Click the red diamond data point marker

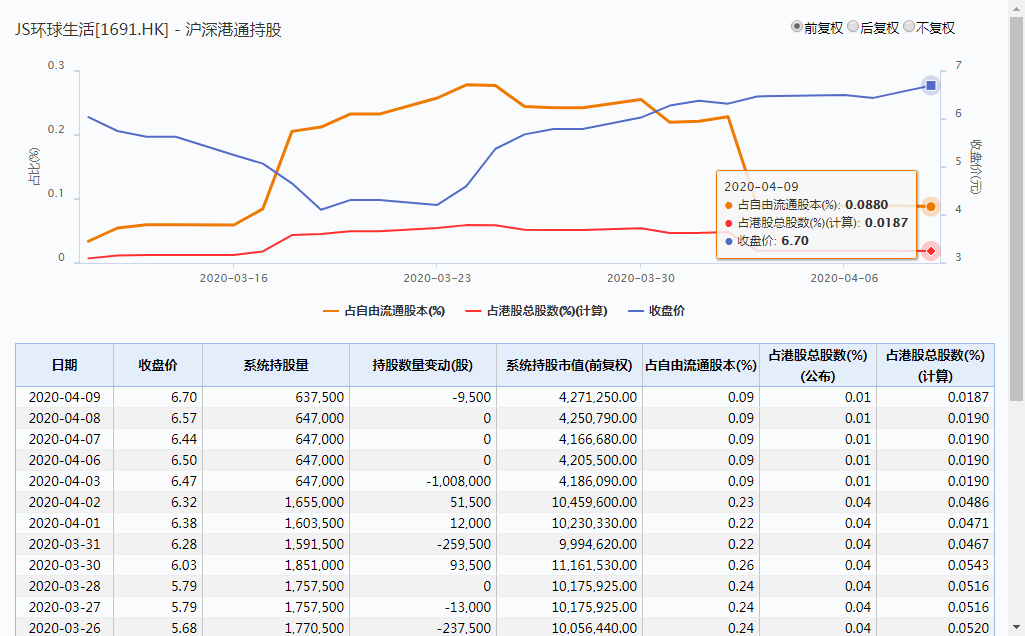(x=931, y=251)
